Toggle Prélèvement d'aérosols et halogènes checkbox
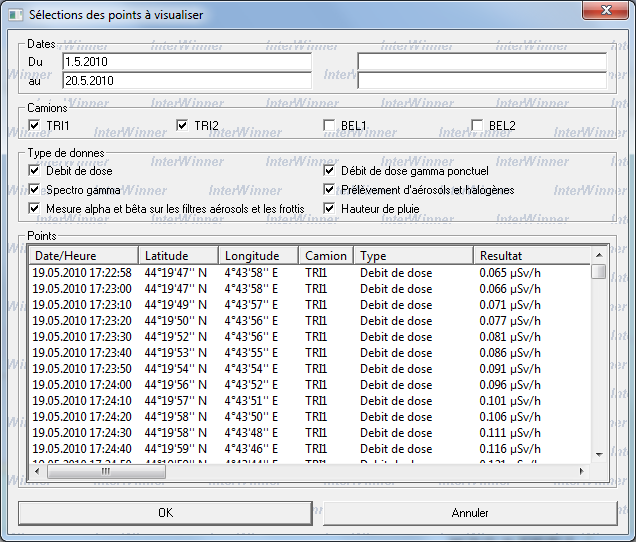636x542 pixels. [x=331, y=189]
